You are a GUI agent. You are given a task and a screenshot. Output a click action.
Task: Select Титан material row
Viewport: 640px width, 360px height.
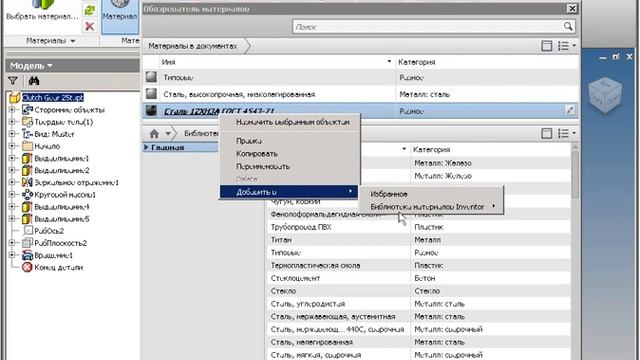[x=418, y=240]
